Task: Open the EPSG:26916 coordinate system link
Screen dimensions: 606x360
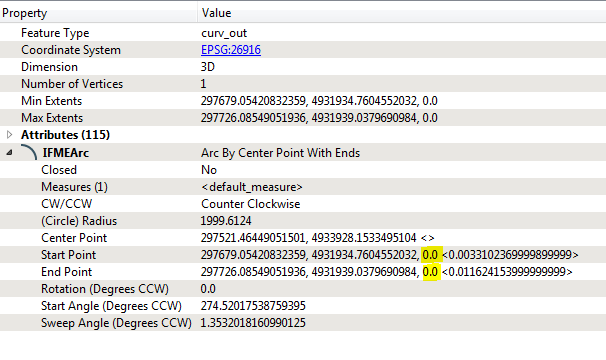Action: 231,50
